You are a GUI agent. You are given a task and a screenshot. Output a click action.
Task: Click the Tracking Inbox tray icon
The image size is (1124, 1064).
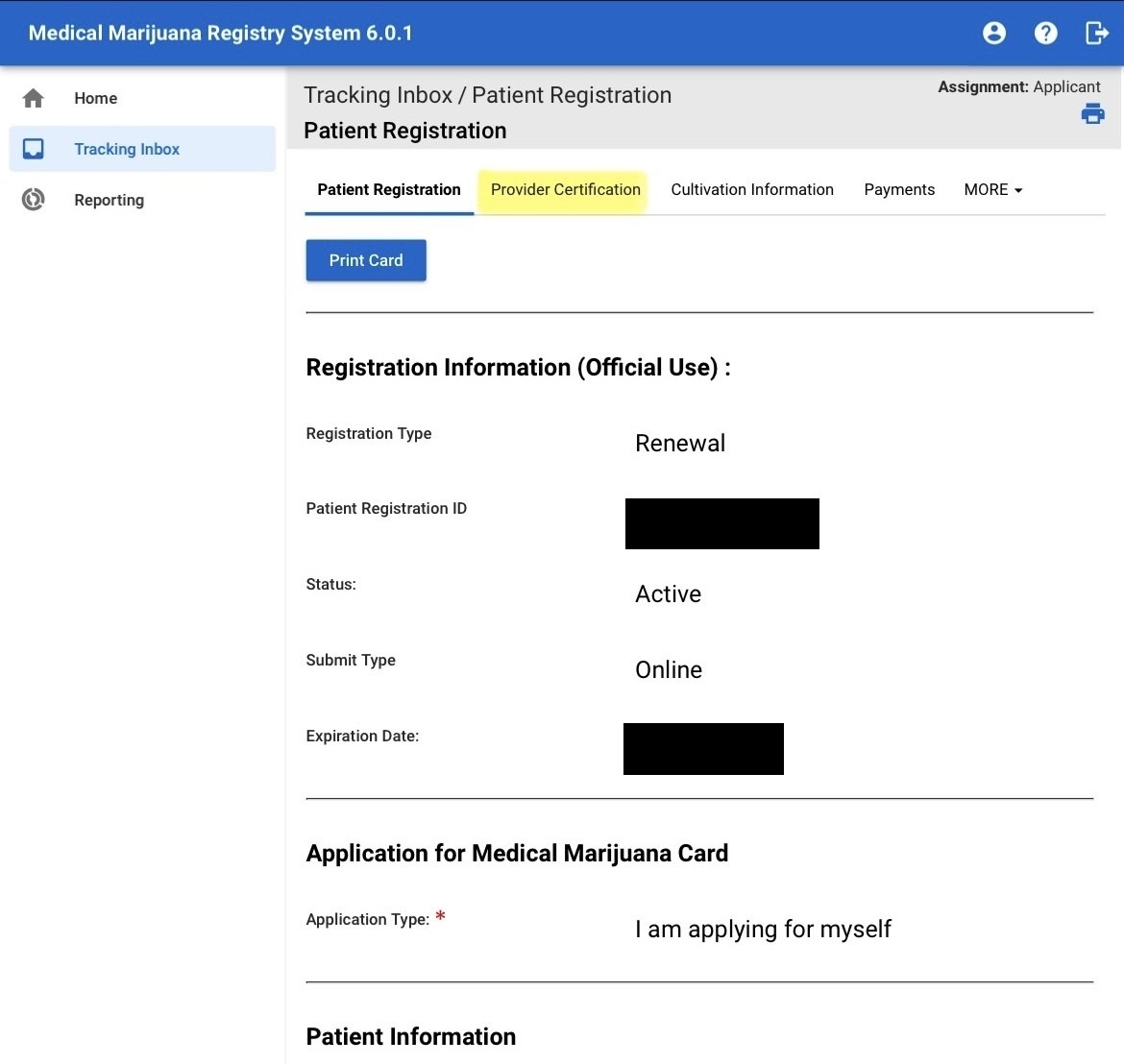34,149
